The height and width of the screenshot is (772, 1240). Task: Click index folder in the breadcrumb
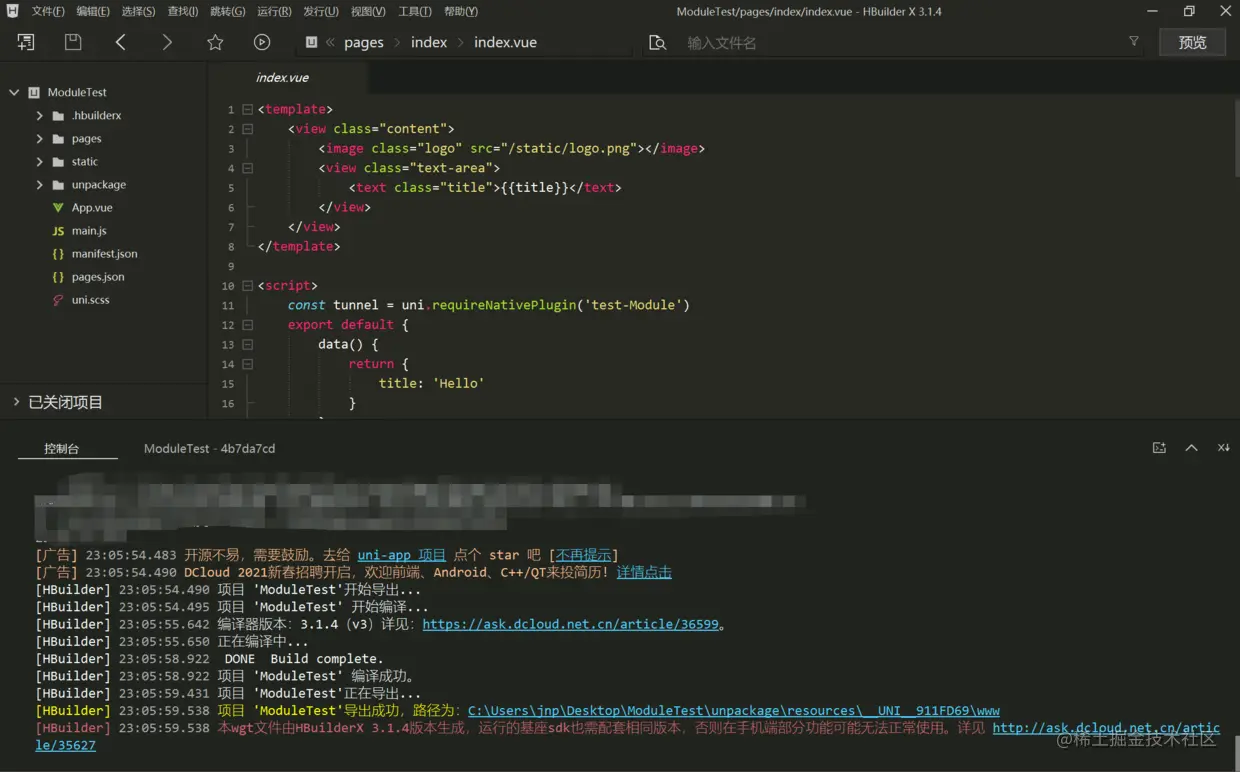(429, 42)
